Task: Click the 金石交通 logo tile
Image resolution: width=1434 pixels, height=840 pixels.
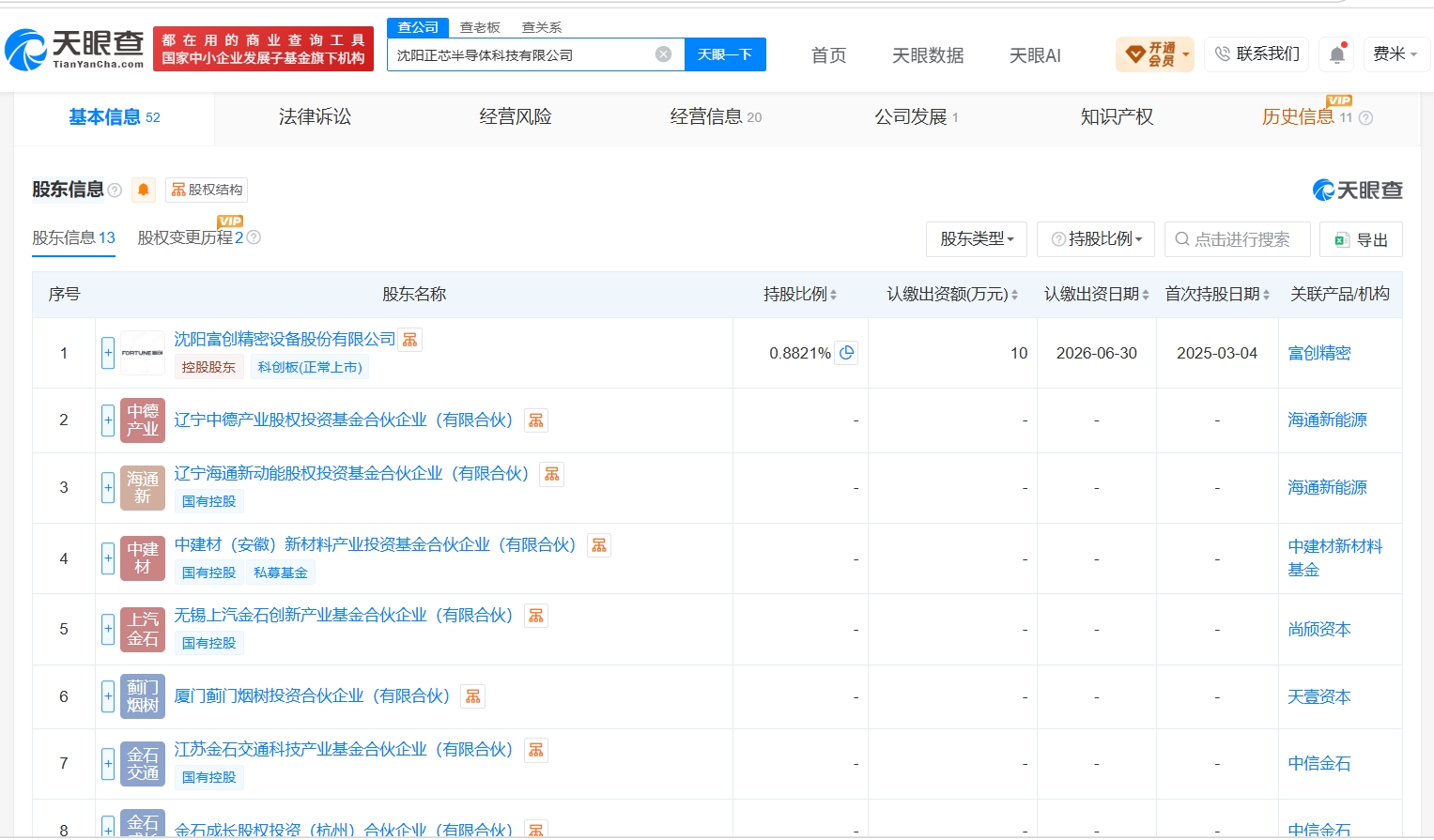Action: pos(143,764)
